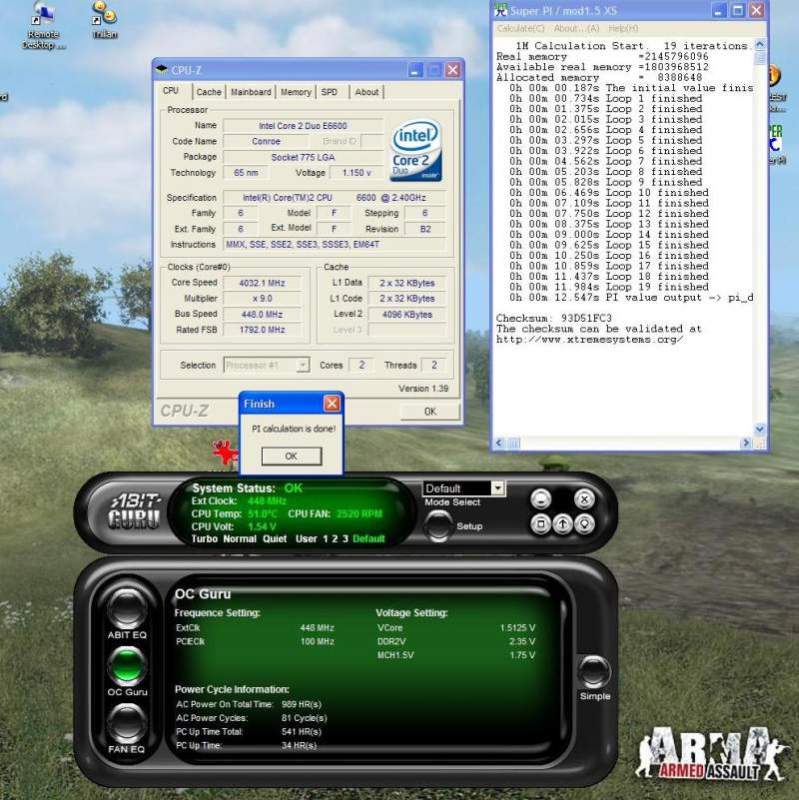The height and width of the screenshot is (800, 799).
Task: Click the xtremesystems.org URL in Super PI
Action: click(590, 339)
